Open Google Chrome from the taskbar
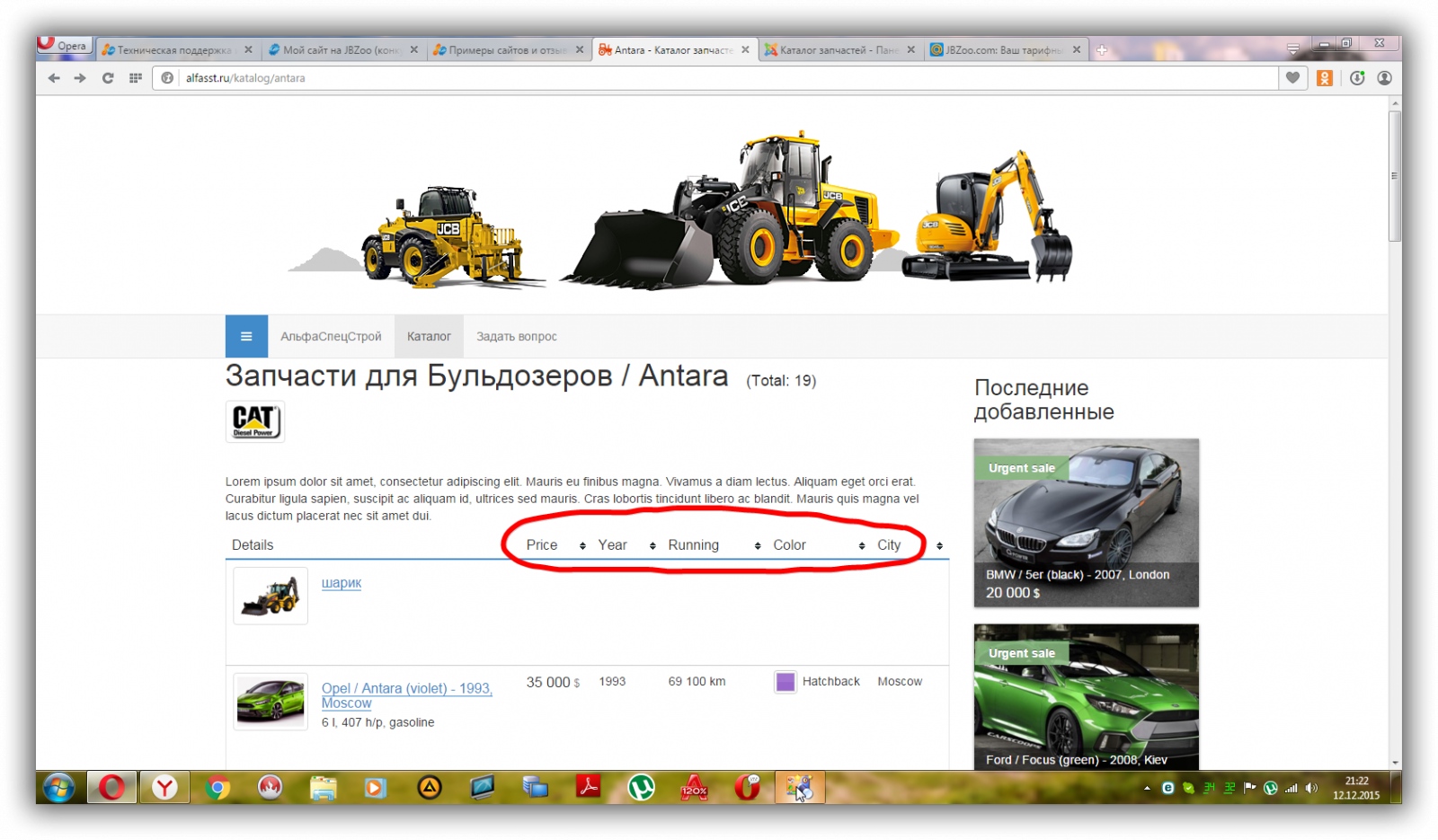This screenshot has width=1438, height=840. 217,788
